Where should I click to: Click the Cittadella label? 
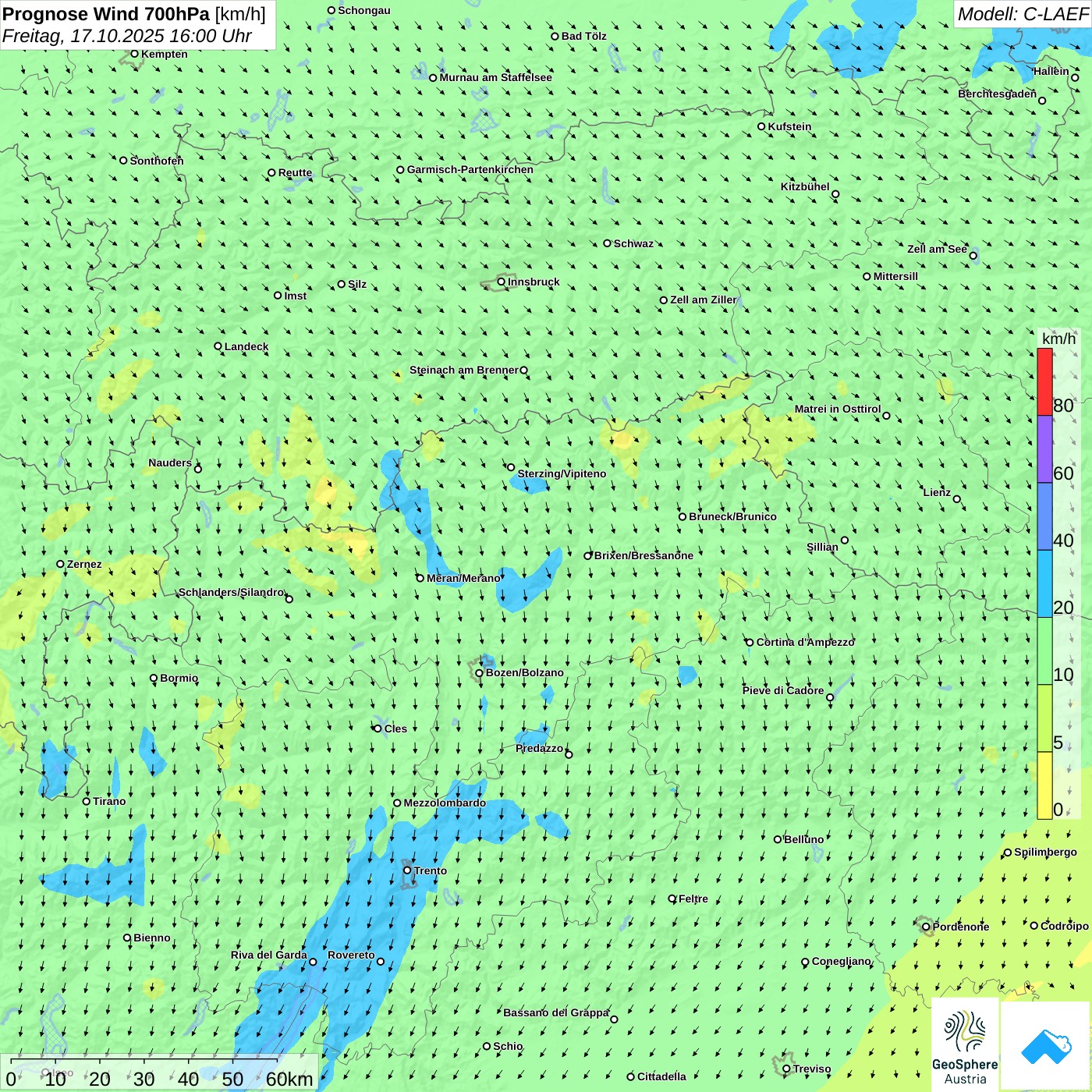tap(661, 1076)
